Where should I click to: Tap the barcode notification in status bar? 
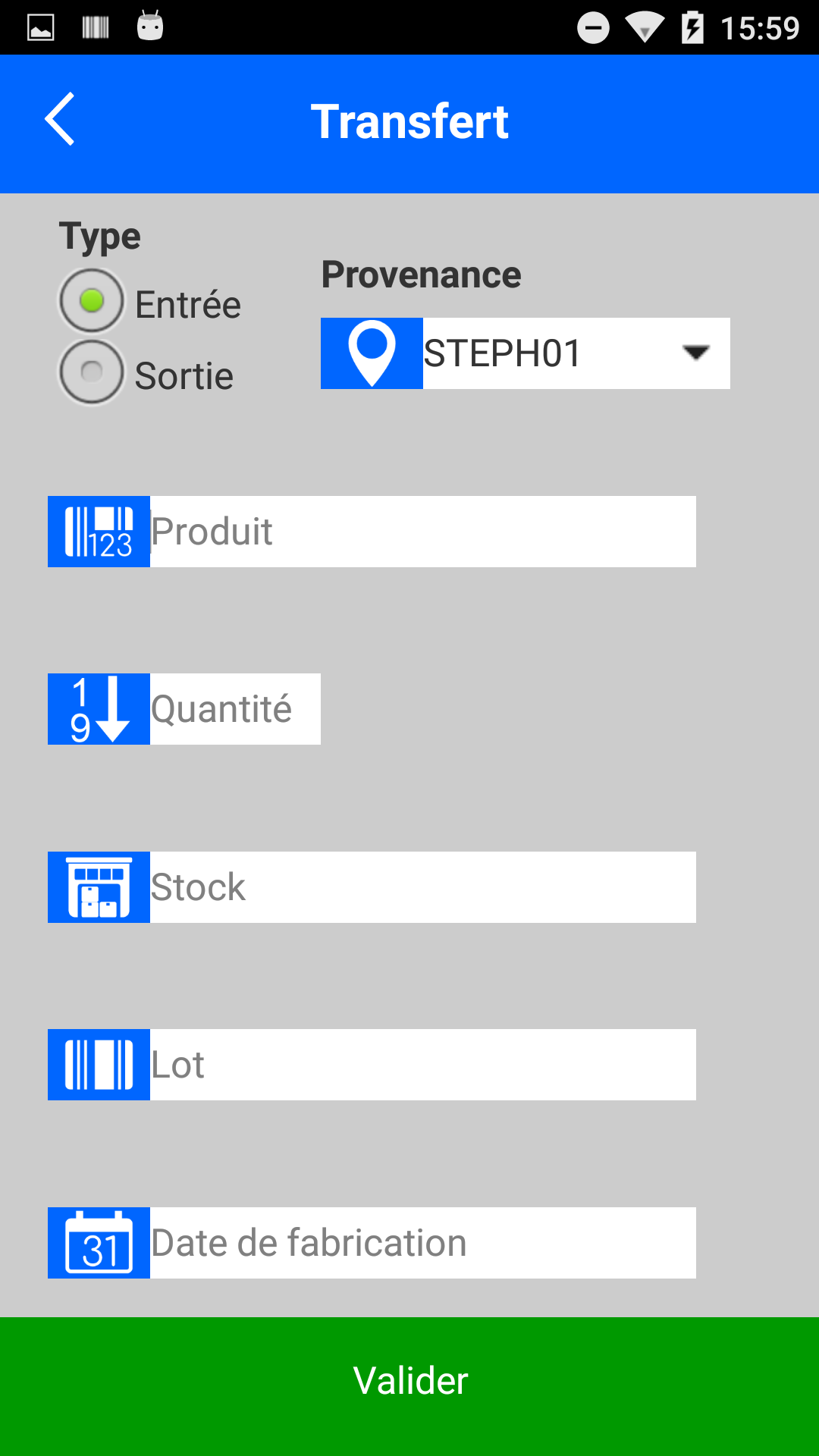96,28
